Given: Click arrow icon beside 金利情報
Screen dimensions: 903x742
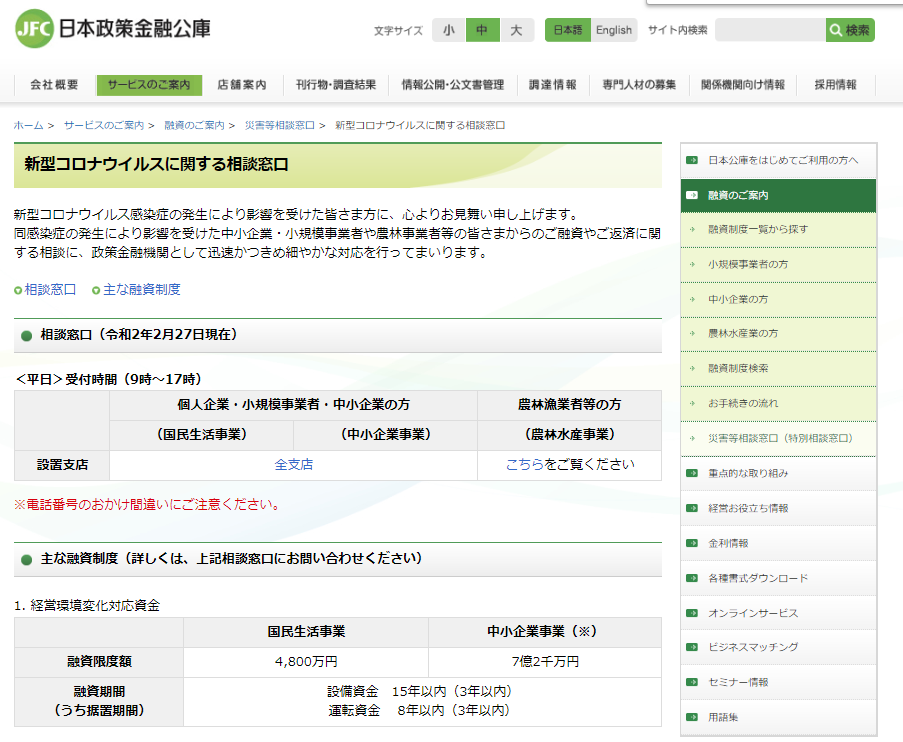Looking at the screenshot, I should 692,543.
